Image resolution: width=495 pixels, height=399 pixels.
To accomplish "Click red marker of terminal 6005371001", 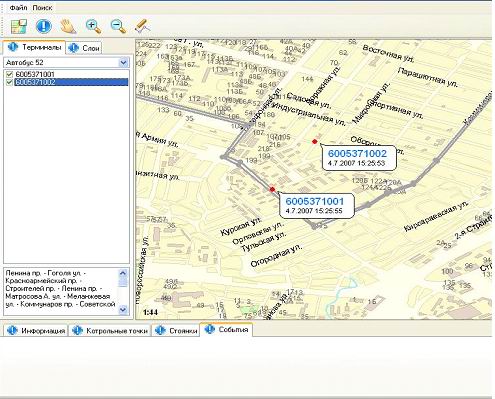I will [272, 189].
